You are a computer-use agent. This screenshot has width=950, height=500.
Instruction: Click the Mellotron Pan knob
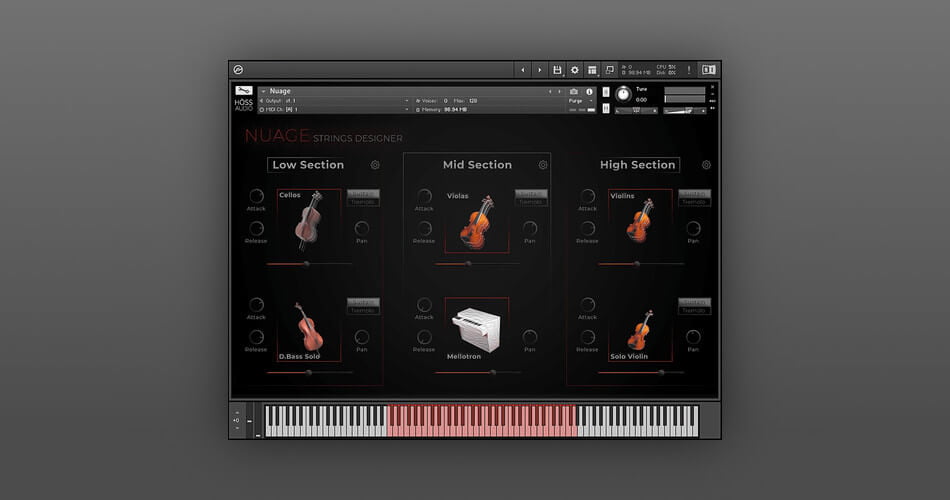tap(530, 337)
